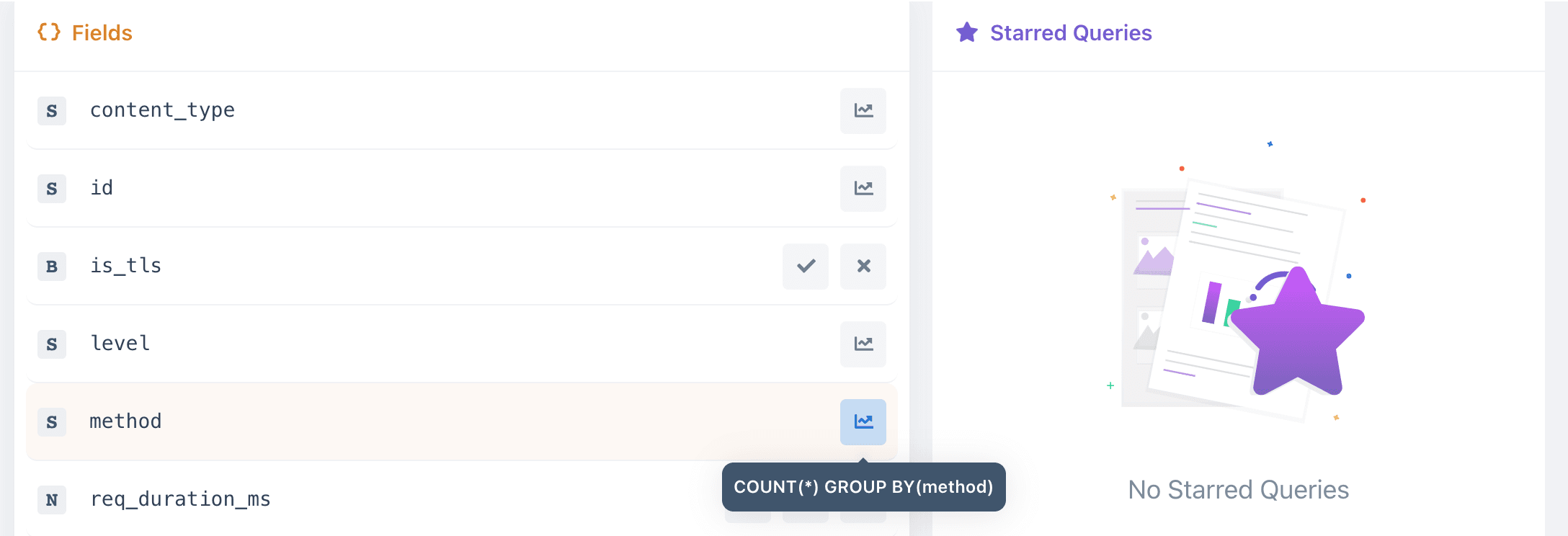The image size is (1568, 536).
Task: Select the level field name
Action: pyautogui.click(x=120, y=344)
